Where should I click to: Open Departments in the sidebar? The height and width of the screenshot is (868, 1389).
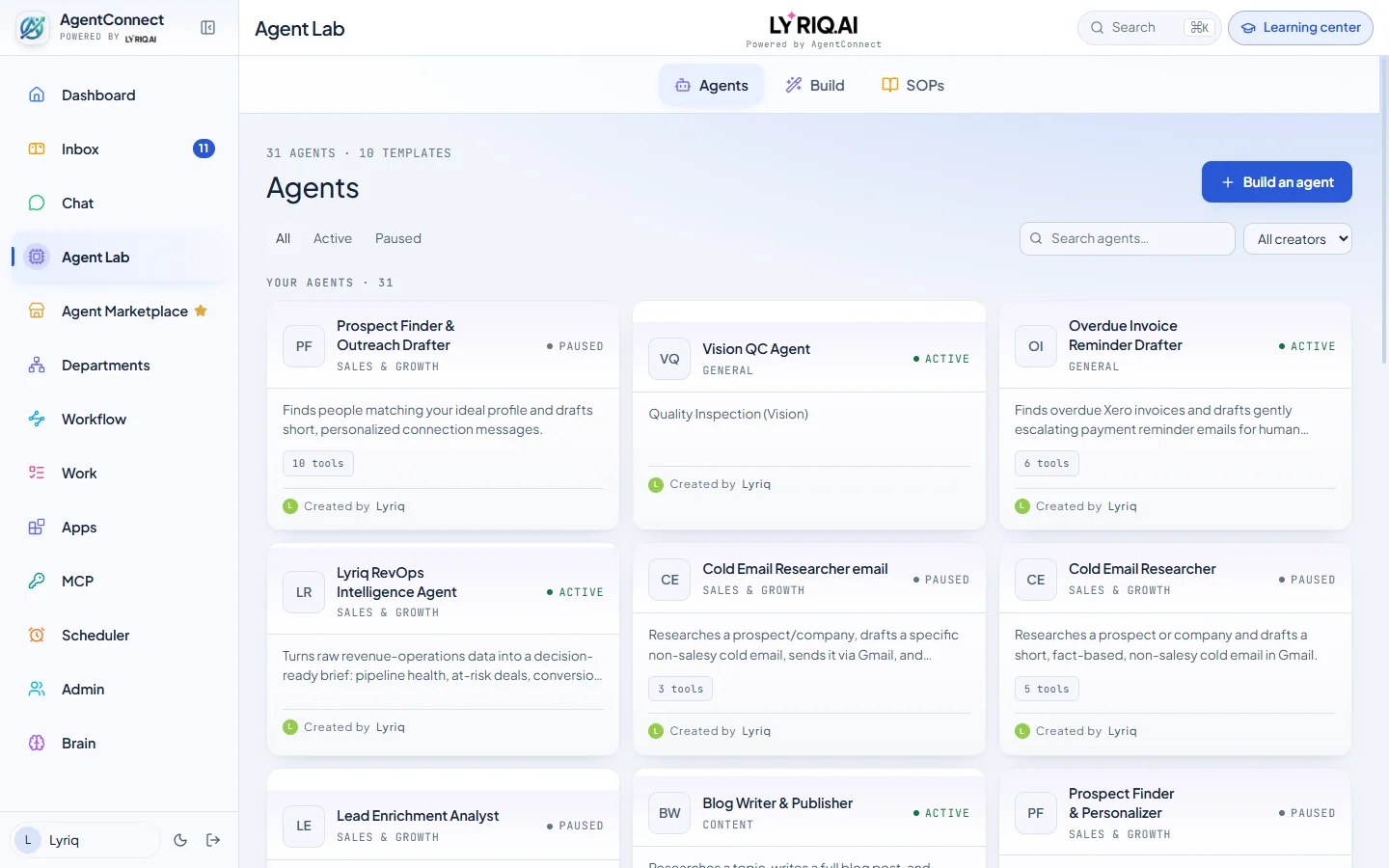click(x=120, y=366)
